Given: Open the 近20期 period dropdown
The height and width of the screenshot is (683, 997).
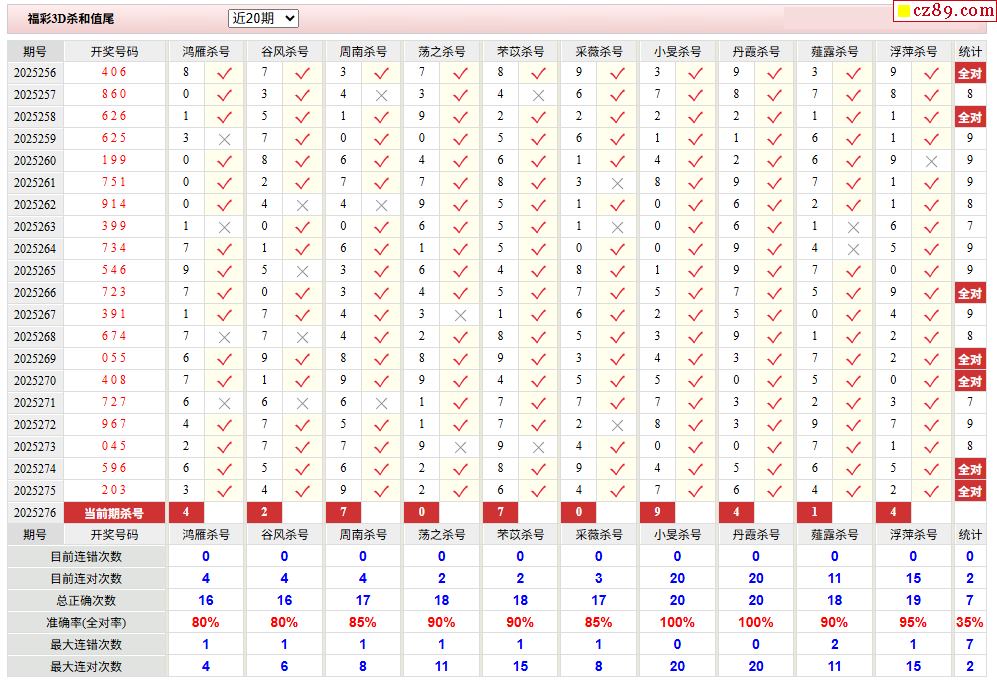Looking at the screenshot, I should click(x=263, y=18).
